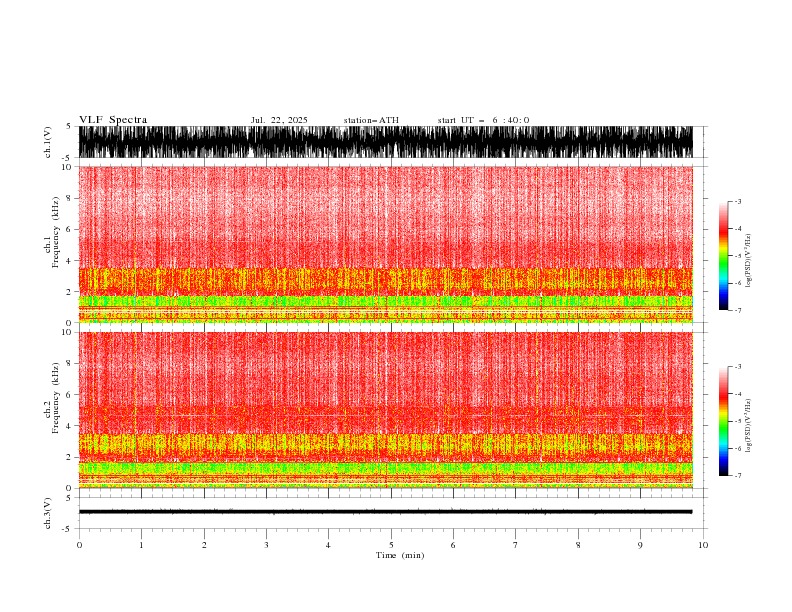Click the ch.1 spectrogram color scale bar
Image resolution: width=792 pixels, height=612 pixels.
(x=723, y=256)
